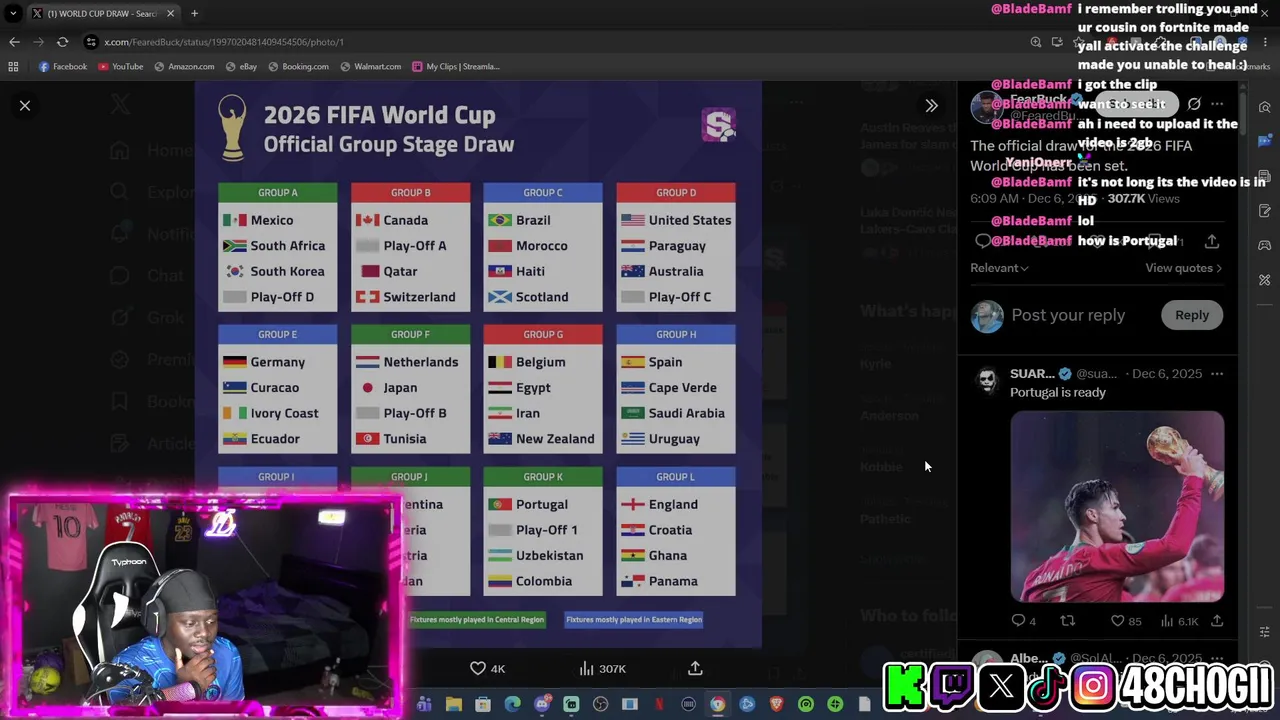Open Microsoft Store from the taskbar
The width and height of the screenshot is (1280, 720).
[483, 704]
